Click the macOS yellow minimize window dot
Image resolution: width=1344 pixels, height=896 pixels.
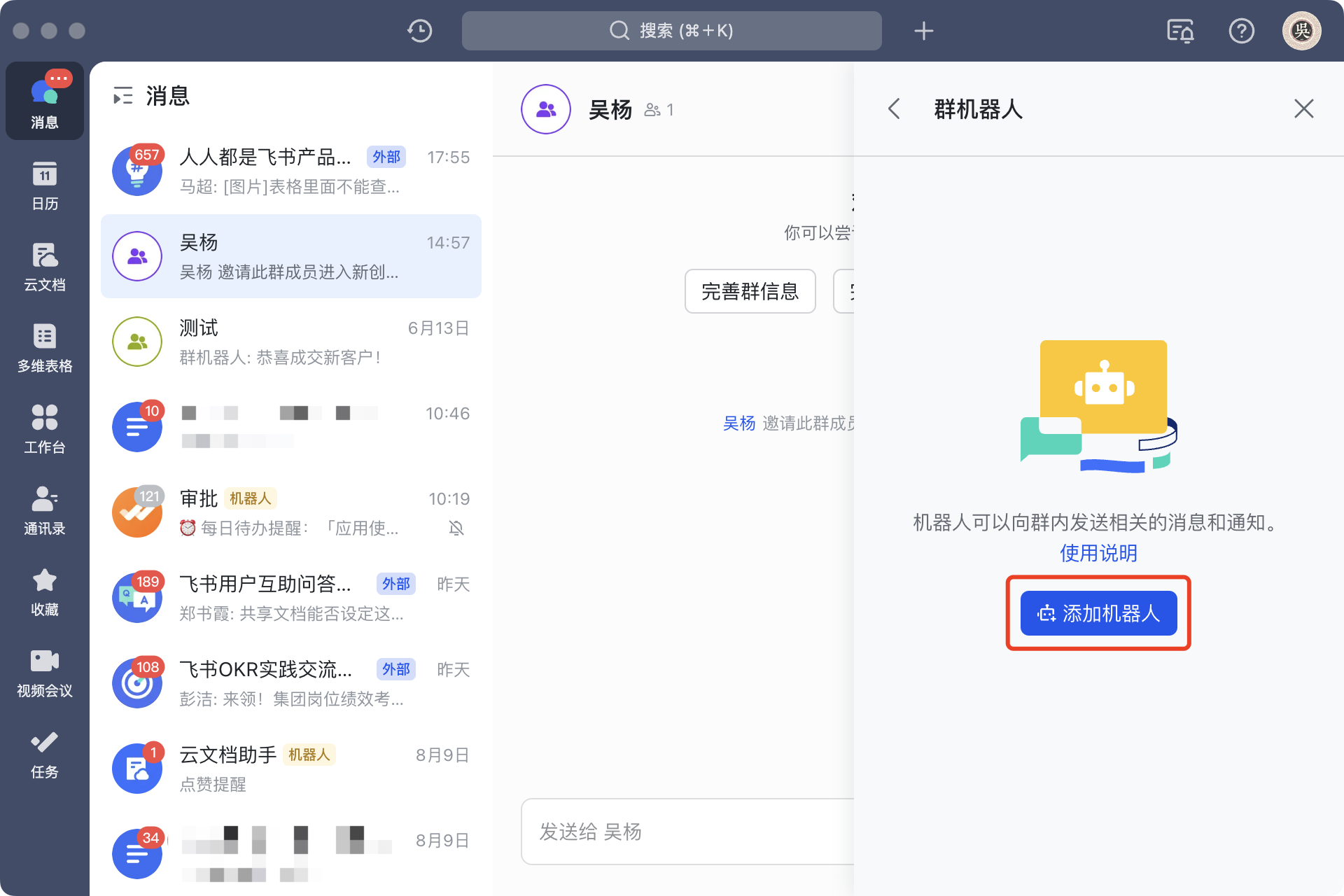point(49,31)
